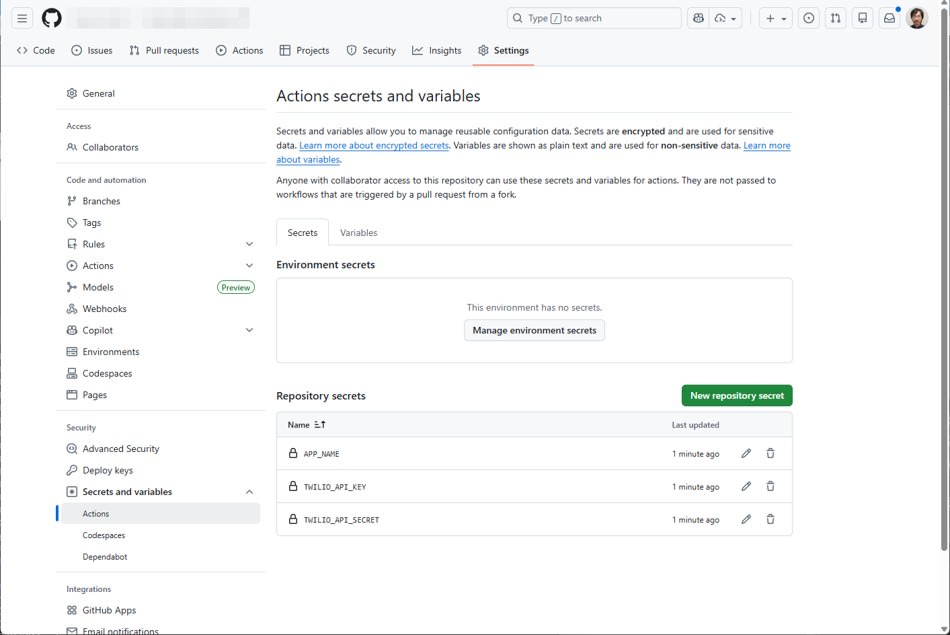Screen dimensions: 950x635
Task: Click New repository secret button
Action: 736,396
